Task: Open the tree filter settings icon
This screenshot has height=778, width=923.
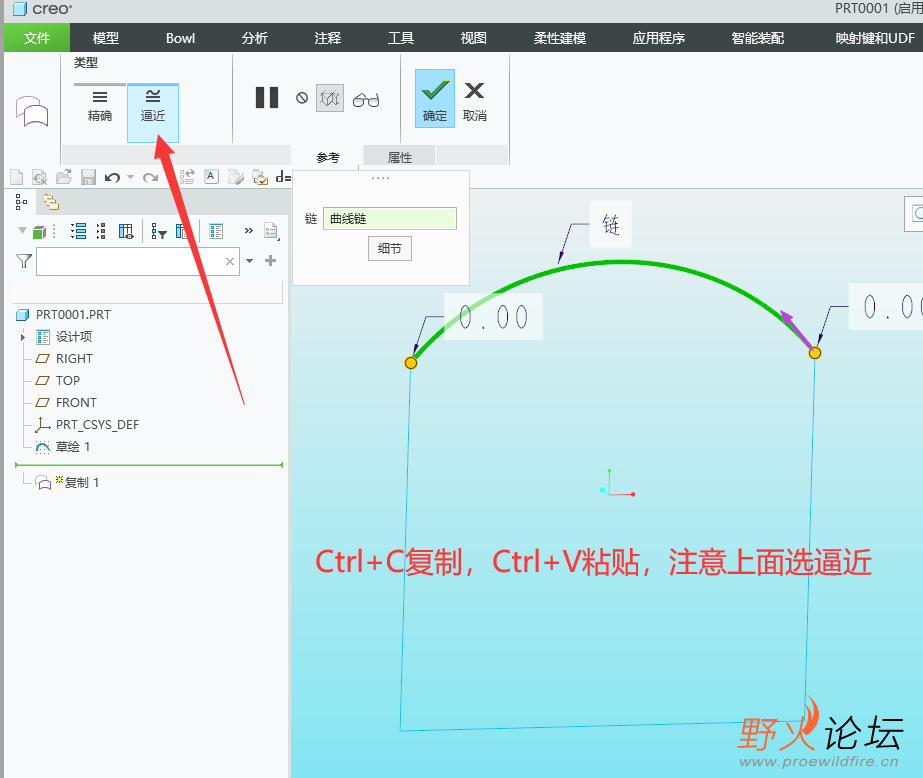Action: (159, 231)
